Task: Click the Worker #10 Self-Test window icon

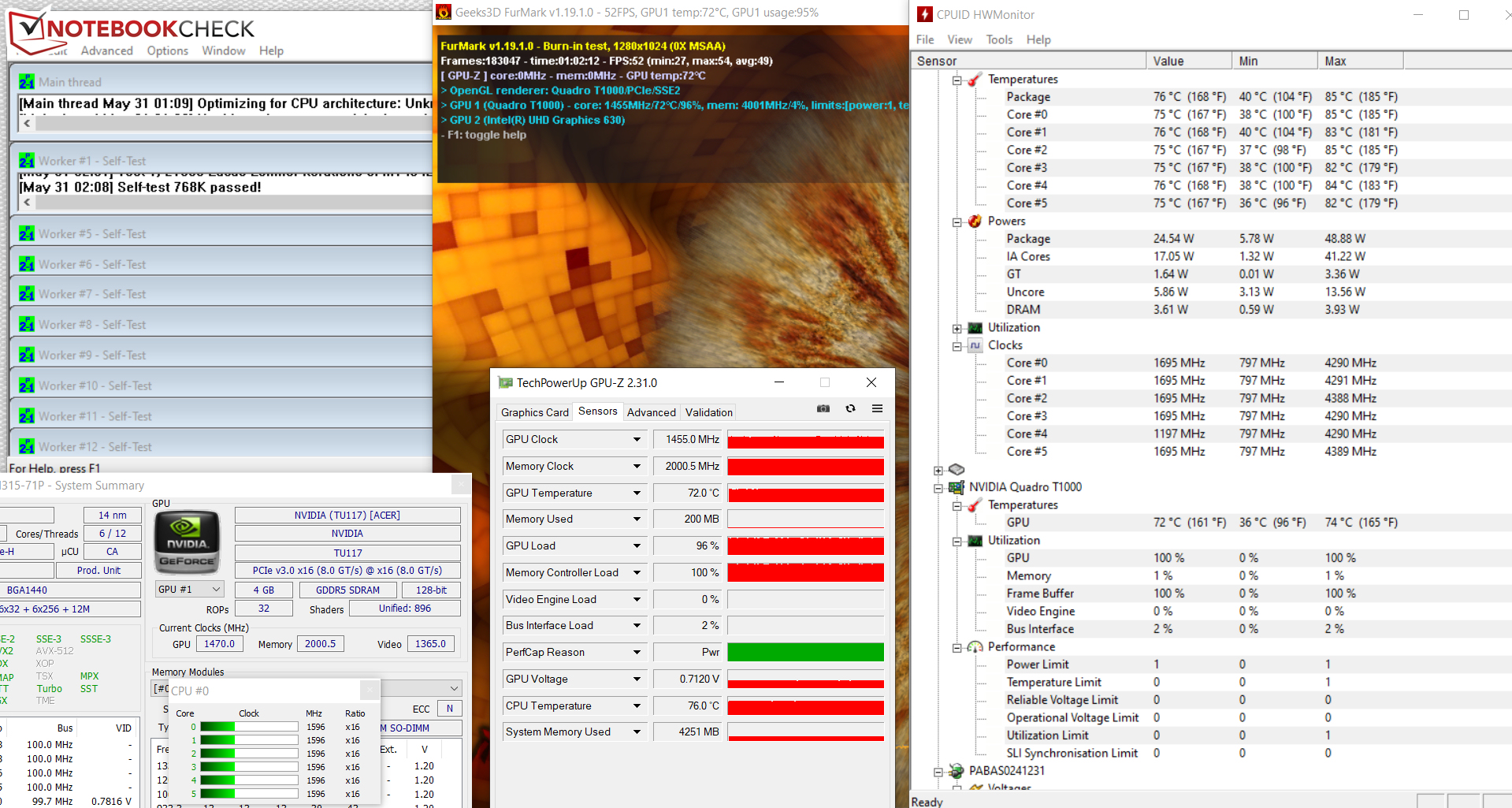Action: click(x=27, y=385)
